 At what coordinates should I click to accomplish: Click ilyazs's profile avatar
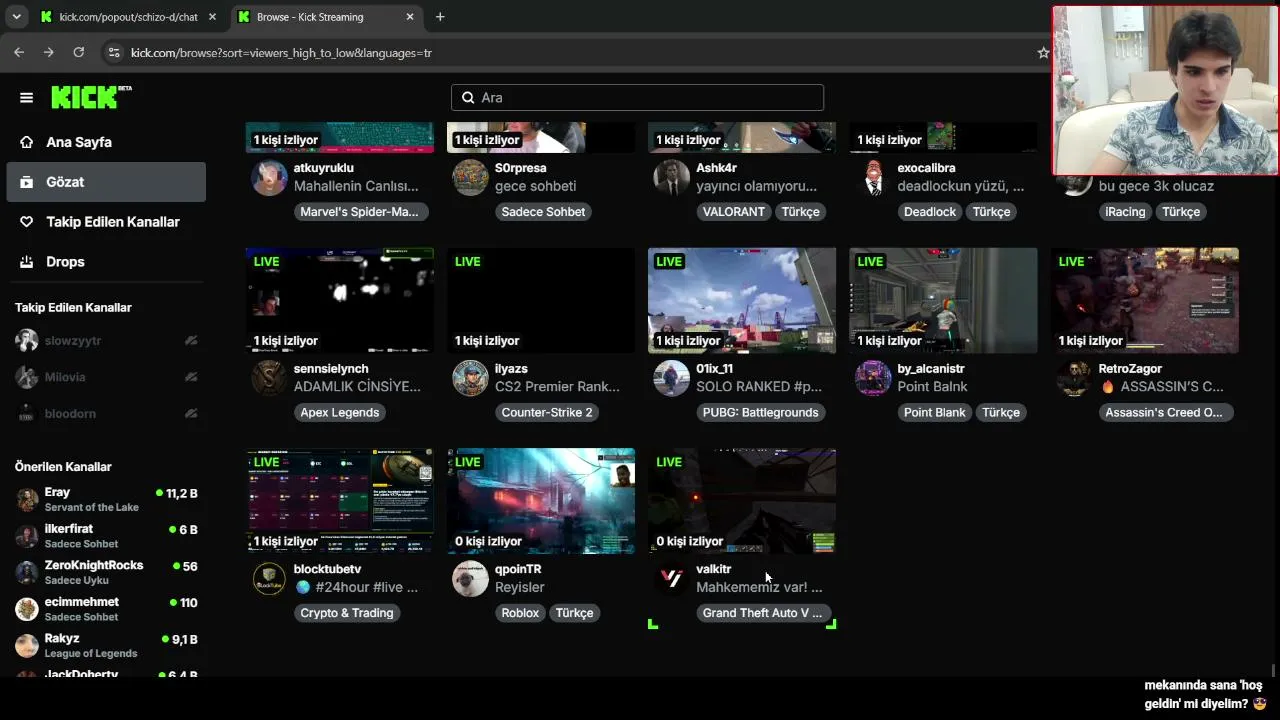[470, 378]
